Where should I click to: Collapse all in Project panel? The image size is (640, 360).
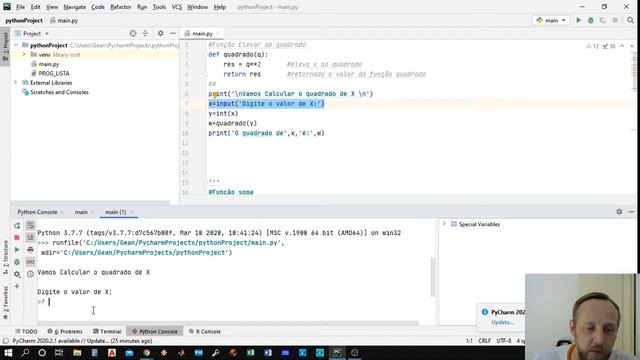point(145,33)
